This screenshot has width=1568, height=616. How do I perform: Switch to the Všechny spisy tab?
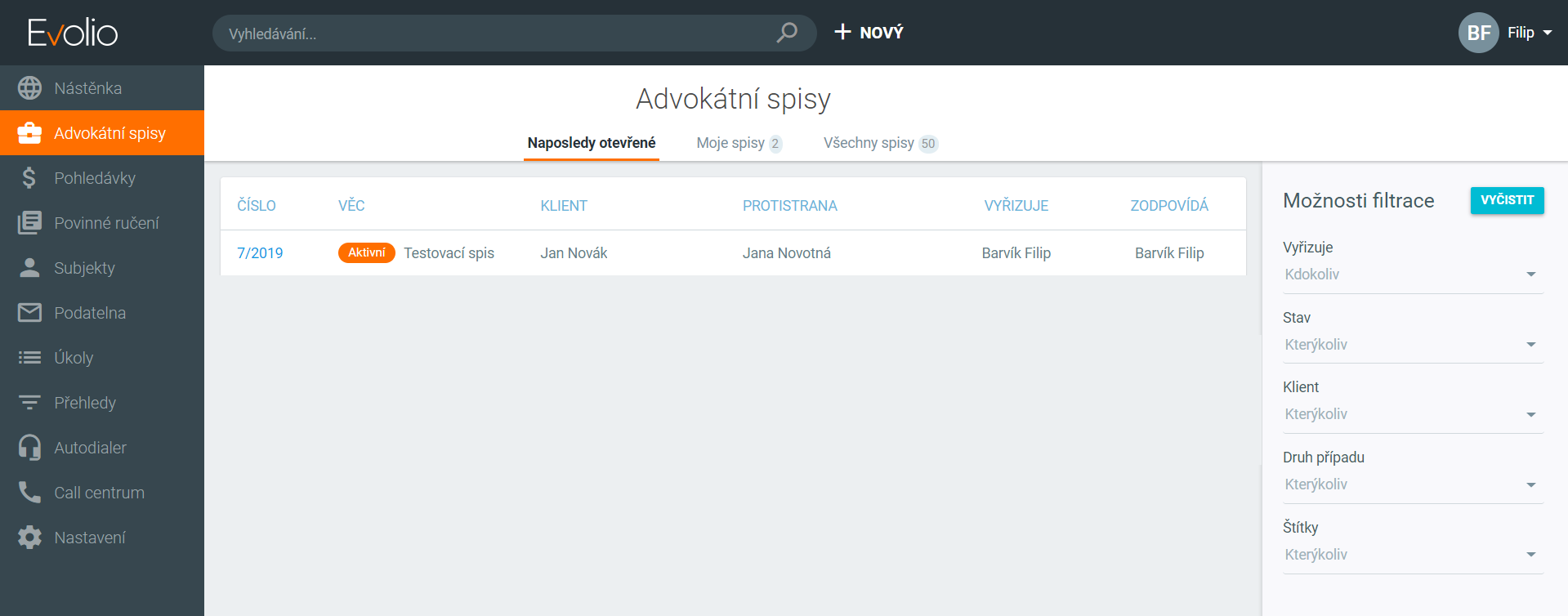coord(879,143)
